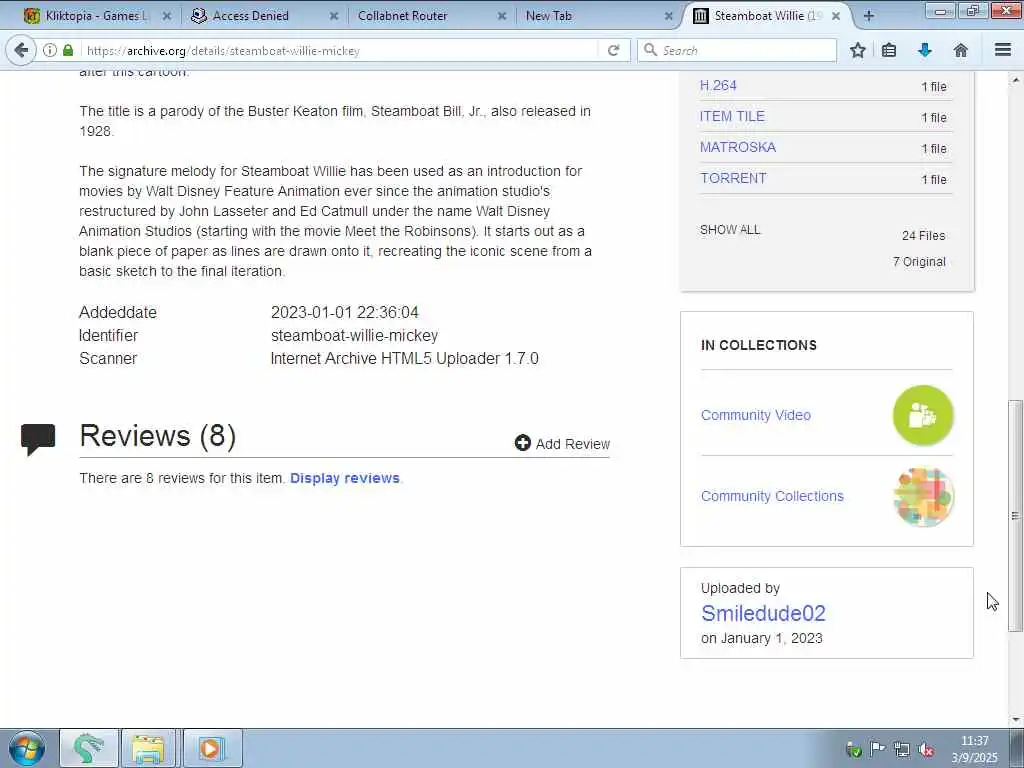This screenshot has width=1024, height=768.
Task: Show bookmarks list icon in toolbar
Action: [x=889, y=50]
